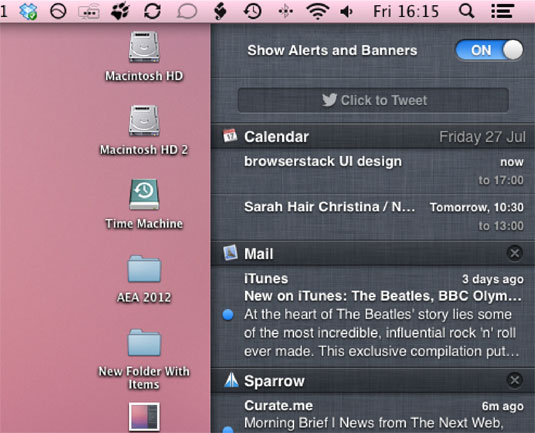Click the Fri 16:15 clock in the menu bar
Screen dimensions: 535x433
point(406,12)
